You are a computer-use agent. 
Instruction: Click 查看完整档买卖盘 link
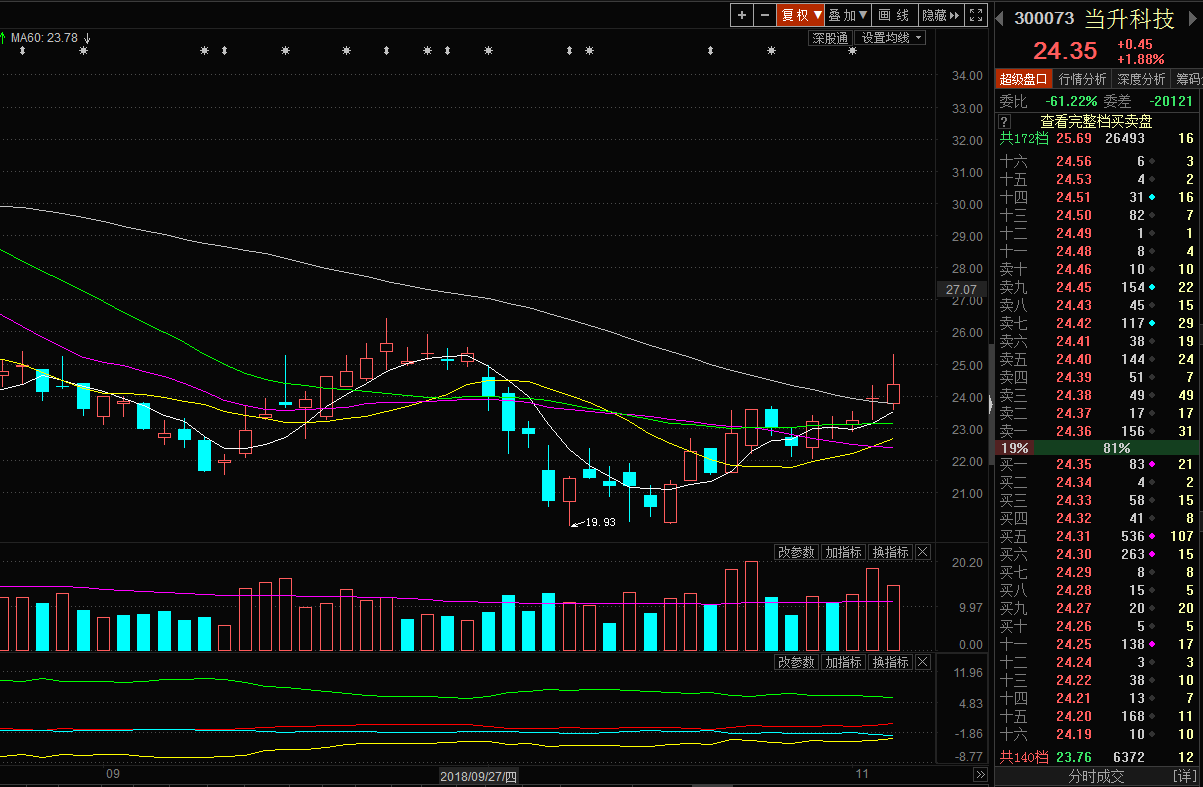[1096, 121]
